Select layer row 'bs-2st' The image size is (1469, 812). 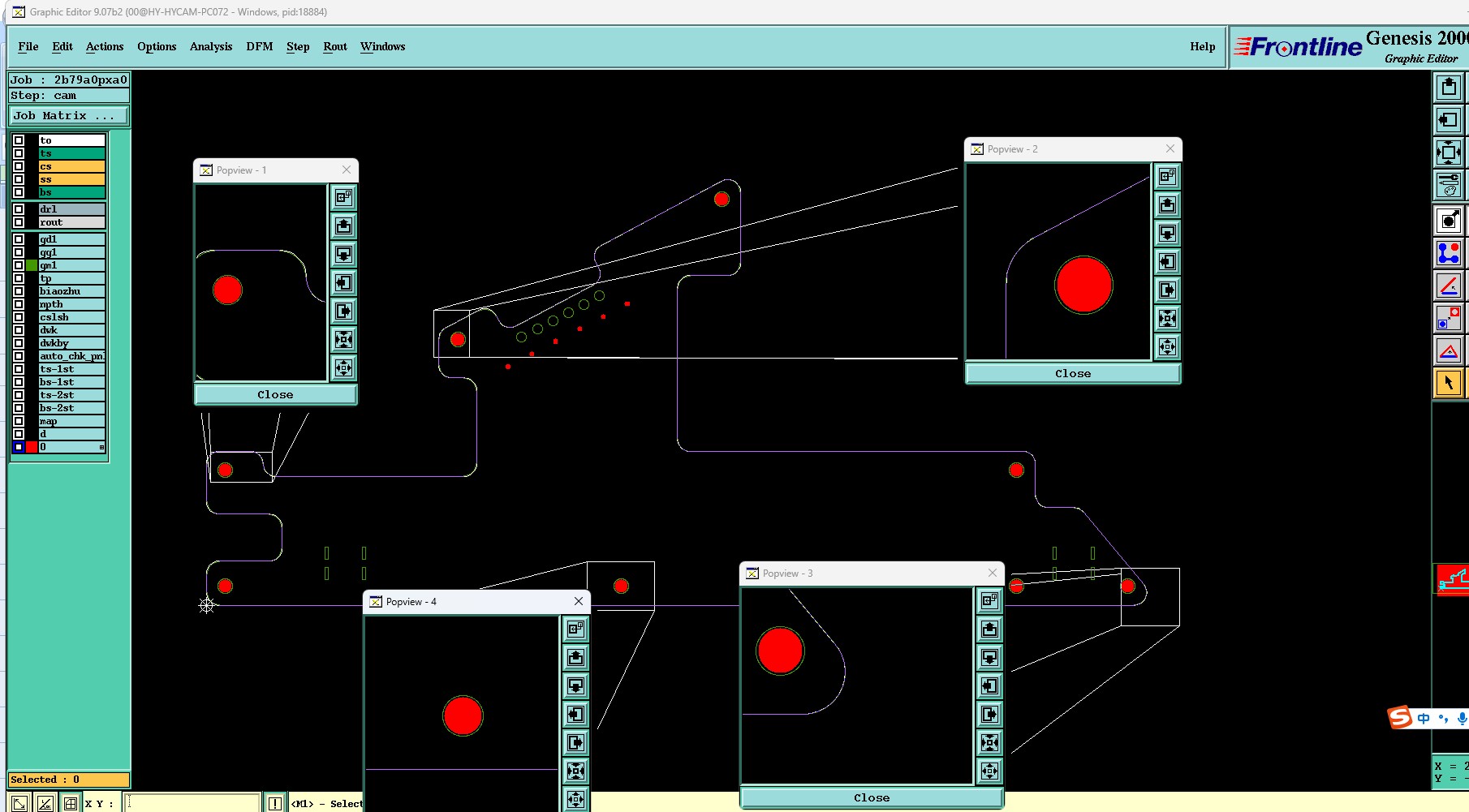tap(72, 408)
